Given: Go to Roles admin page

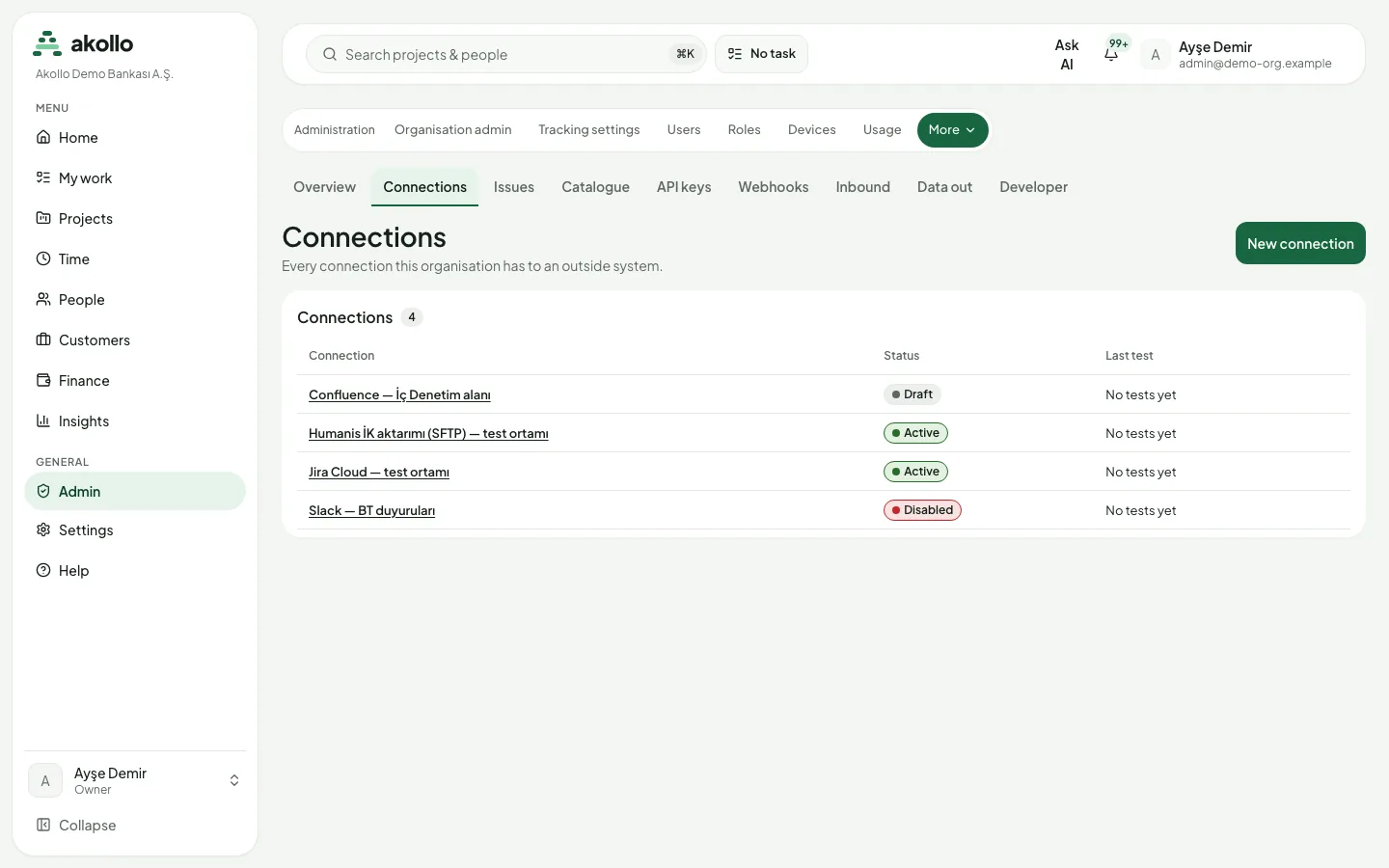Looking at the screenshot, I should coord(745,130).
